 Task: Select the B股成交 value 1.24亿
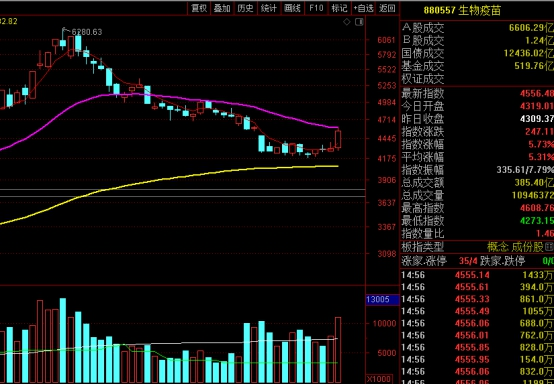[x=539, y=40]
